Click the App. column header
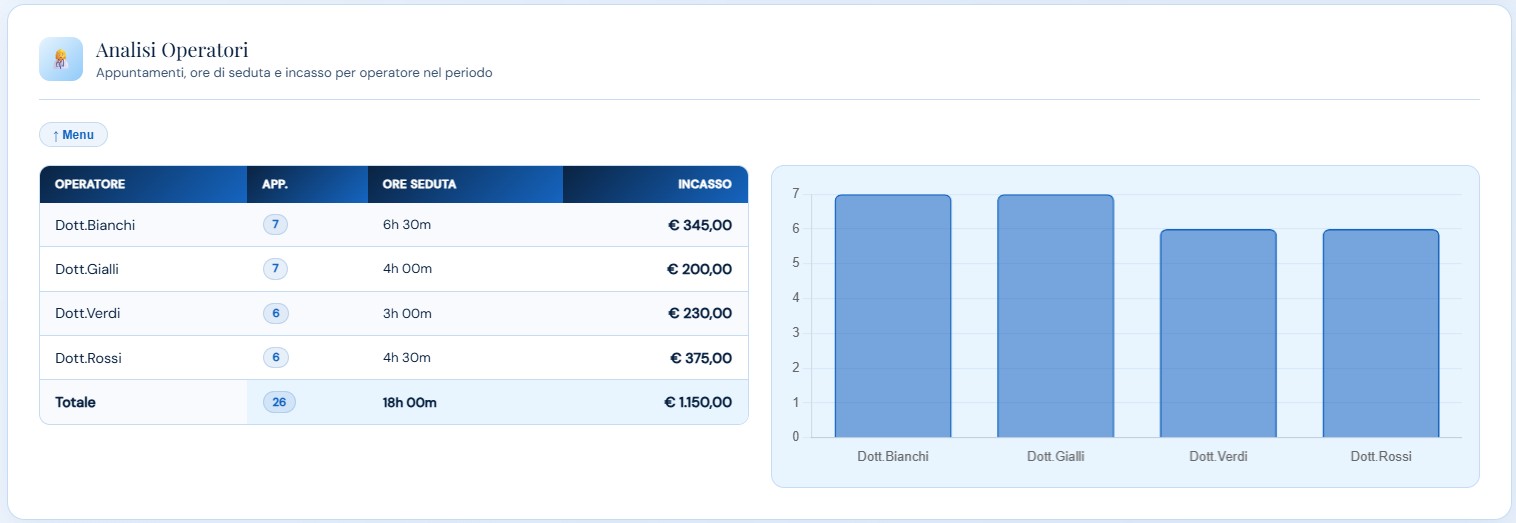The image size is (1516, 523). tap(275, 184)
